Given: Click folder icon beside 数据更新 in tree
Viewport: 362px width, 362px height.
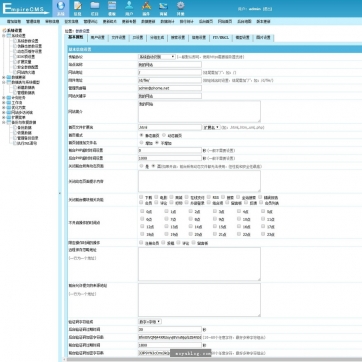Looking at the screenshot, I should coord(9,77).
